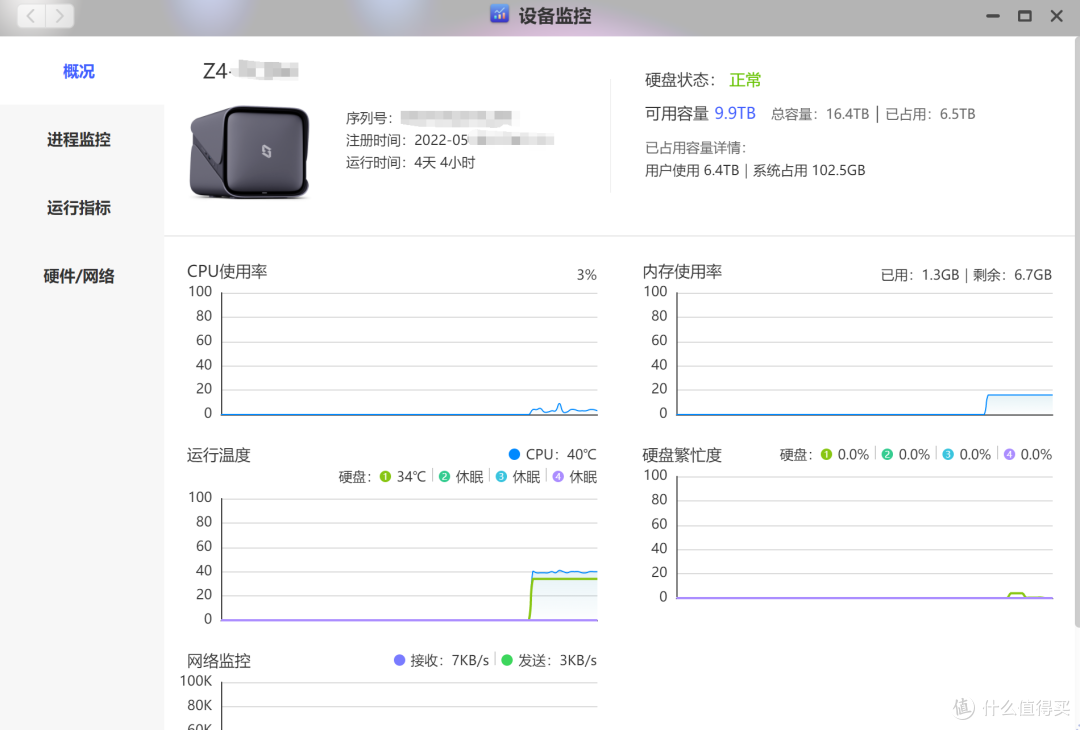Select disk 3 icon in the 运行温度 legend

[x=501, y=477]
